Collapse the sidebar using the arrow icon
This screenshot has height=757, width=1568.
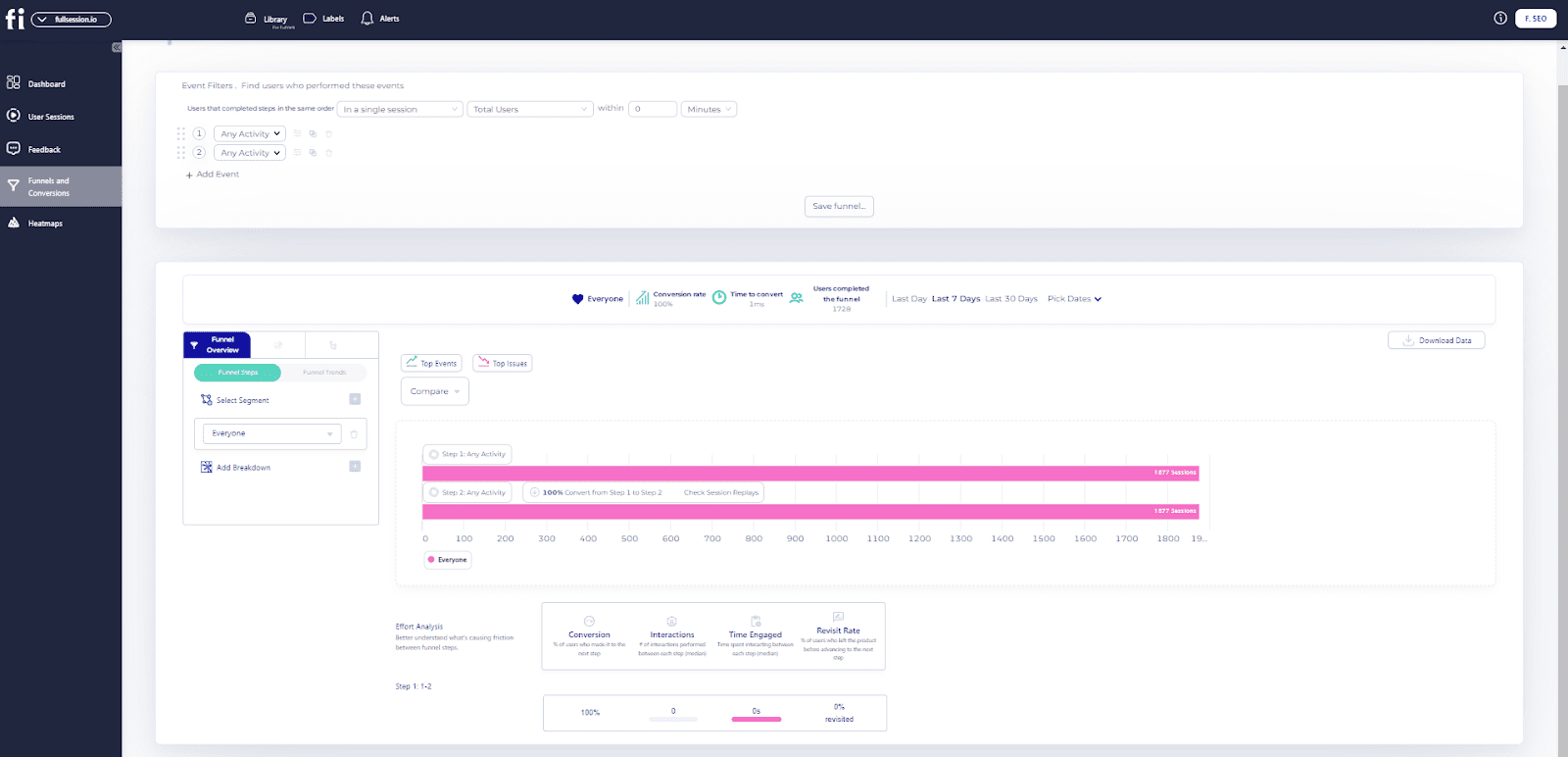coord(117,47)
